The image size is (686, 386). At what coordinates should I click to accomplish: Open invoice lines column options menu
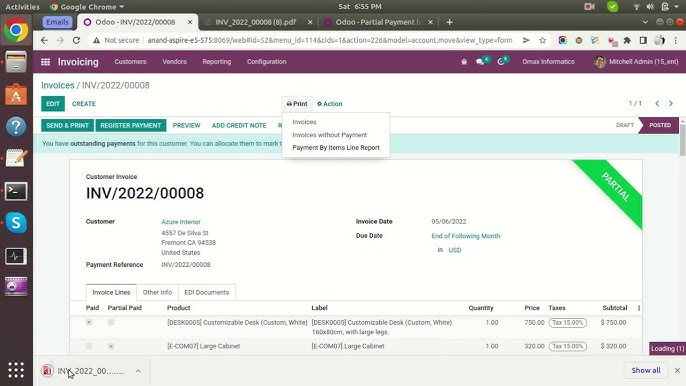(639, 308)
